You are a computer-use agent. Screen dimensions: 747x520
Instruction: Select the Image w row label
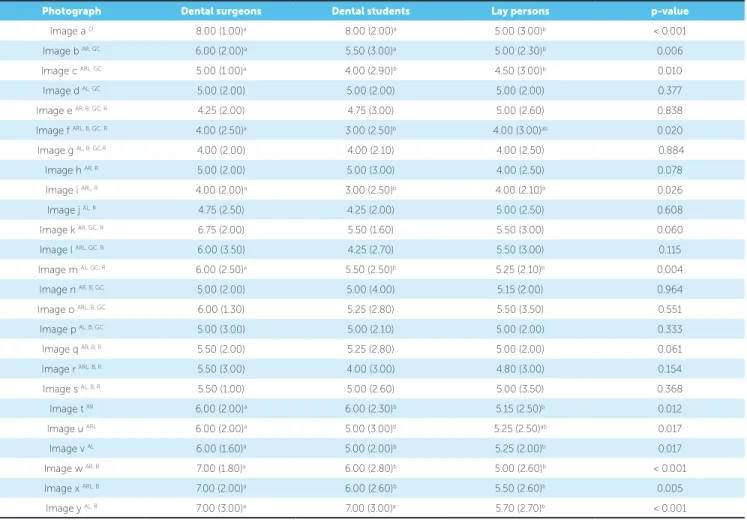pos(71,469)
